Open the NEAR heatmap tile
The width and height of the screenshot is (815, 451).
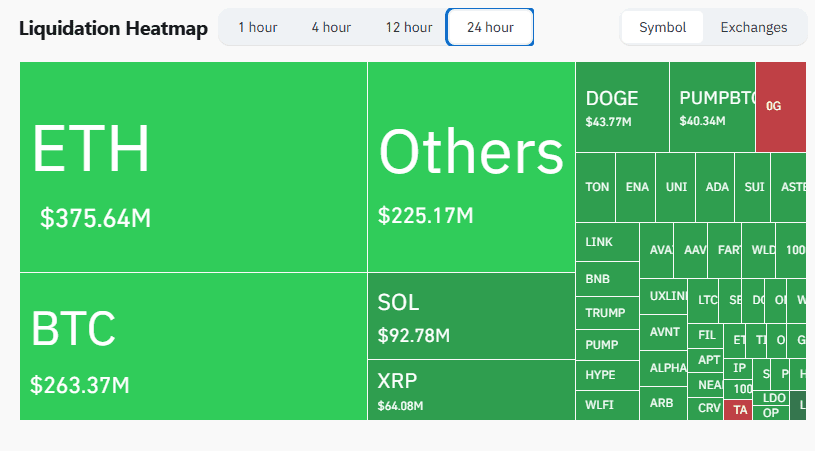pos(705,385)
